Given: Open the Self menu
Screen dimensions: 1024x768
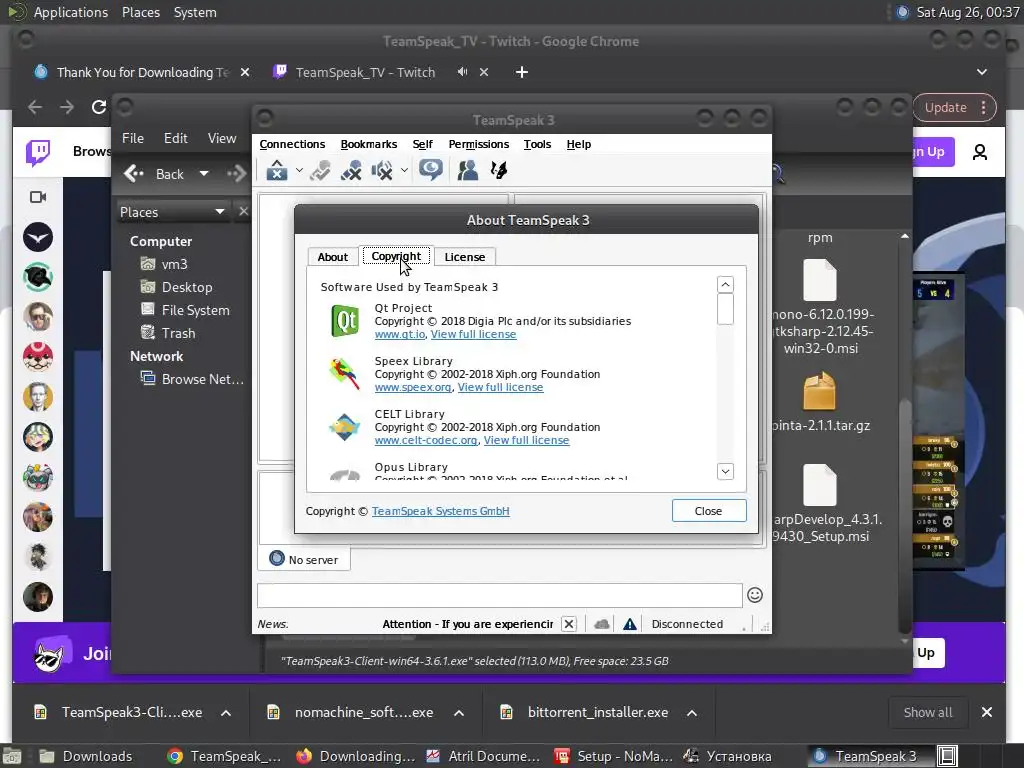Looking at the screenshot, I should point(423,144).
